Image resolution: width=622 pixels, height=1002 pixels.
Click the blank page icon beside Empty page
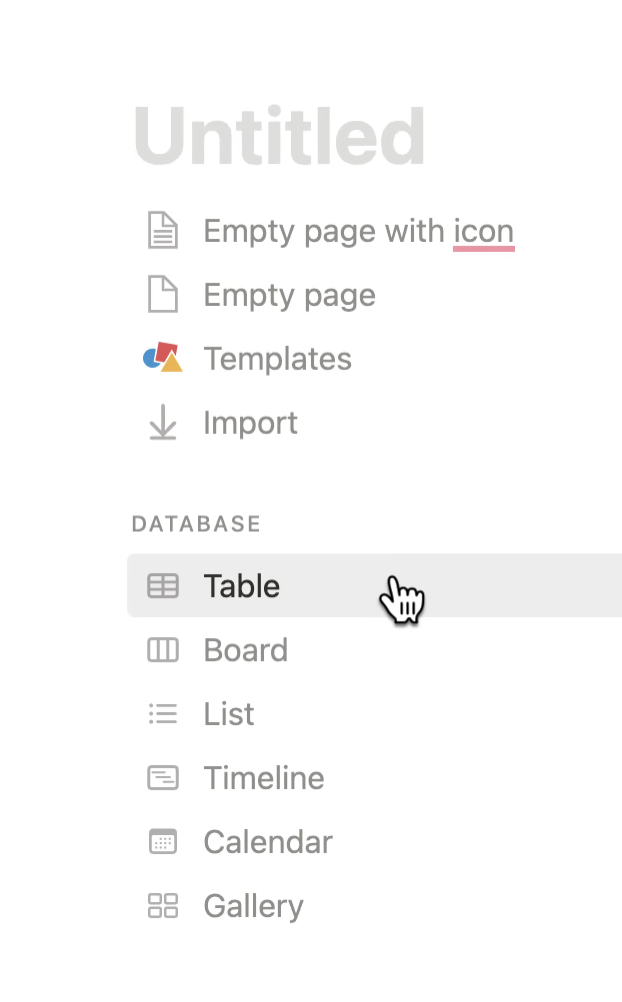(x=162, y=295)
